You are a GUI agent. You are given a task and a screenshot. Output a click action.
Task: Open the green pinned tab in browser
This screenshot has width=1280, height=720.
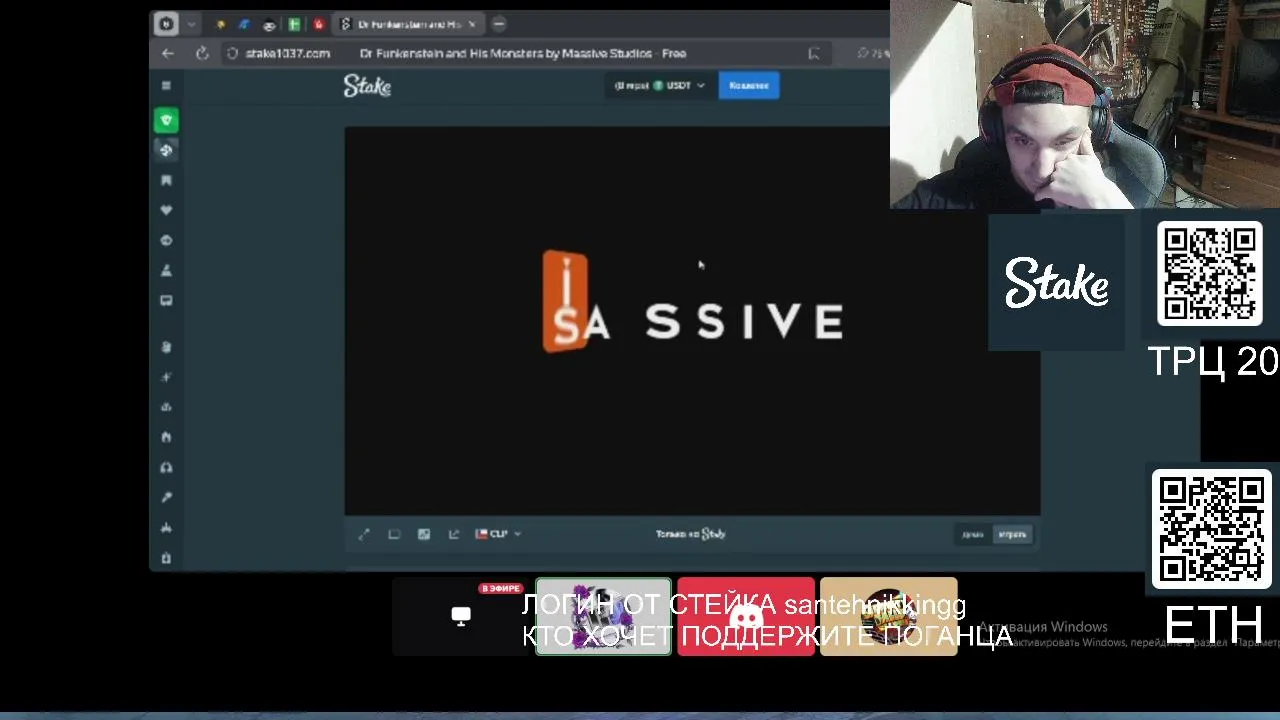tap(294, 24)
